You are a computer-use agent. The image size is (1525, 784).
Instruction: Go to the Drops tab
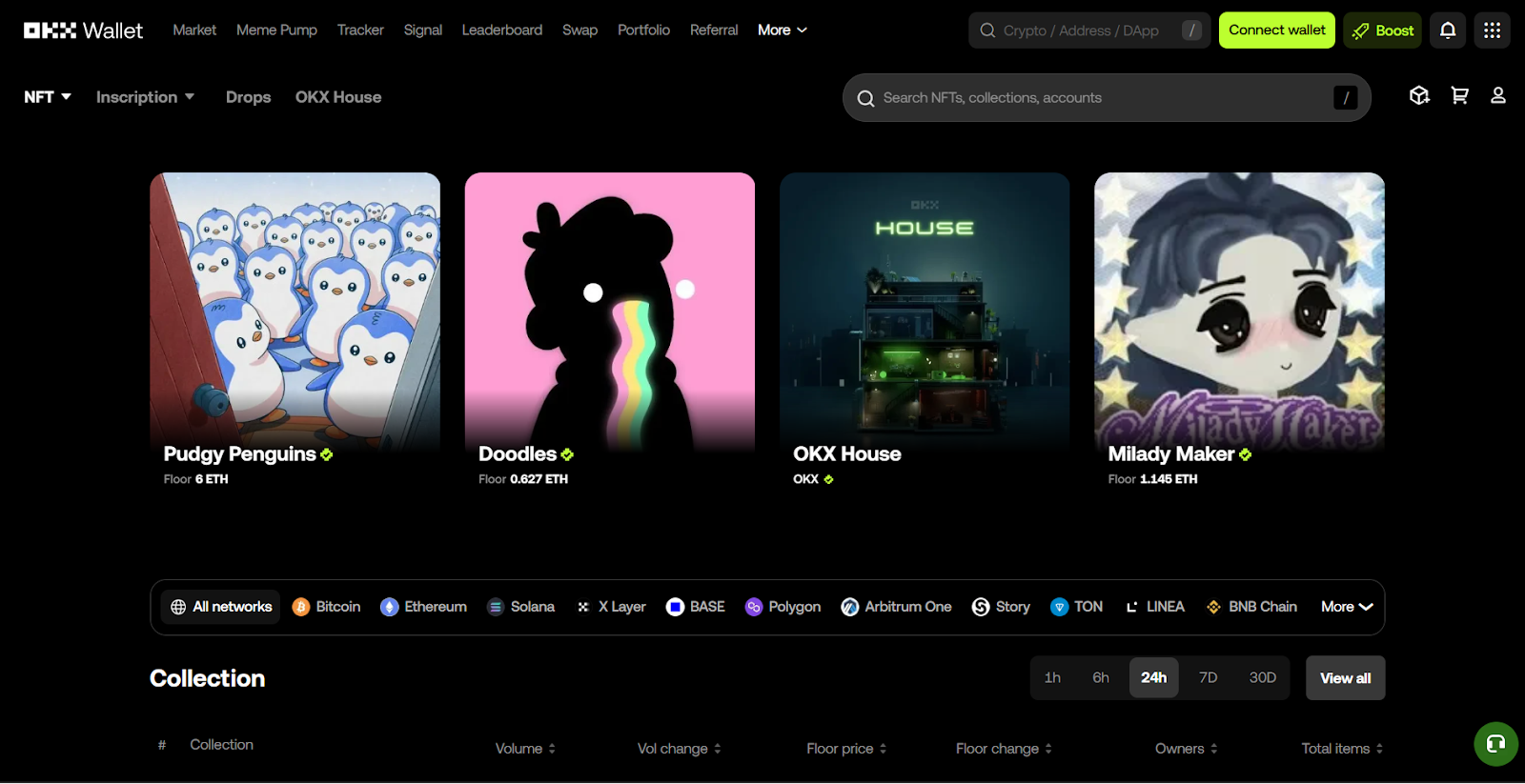tap(248, 97)
